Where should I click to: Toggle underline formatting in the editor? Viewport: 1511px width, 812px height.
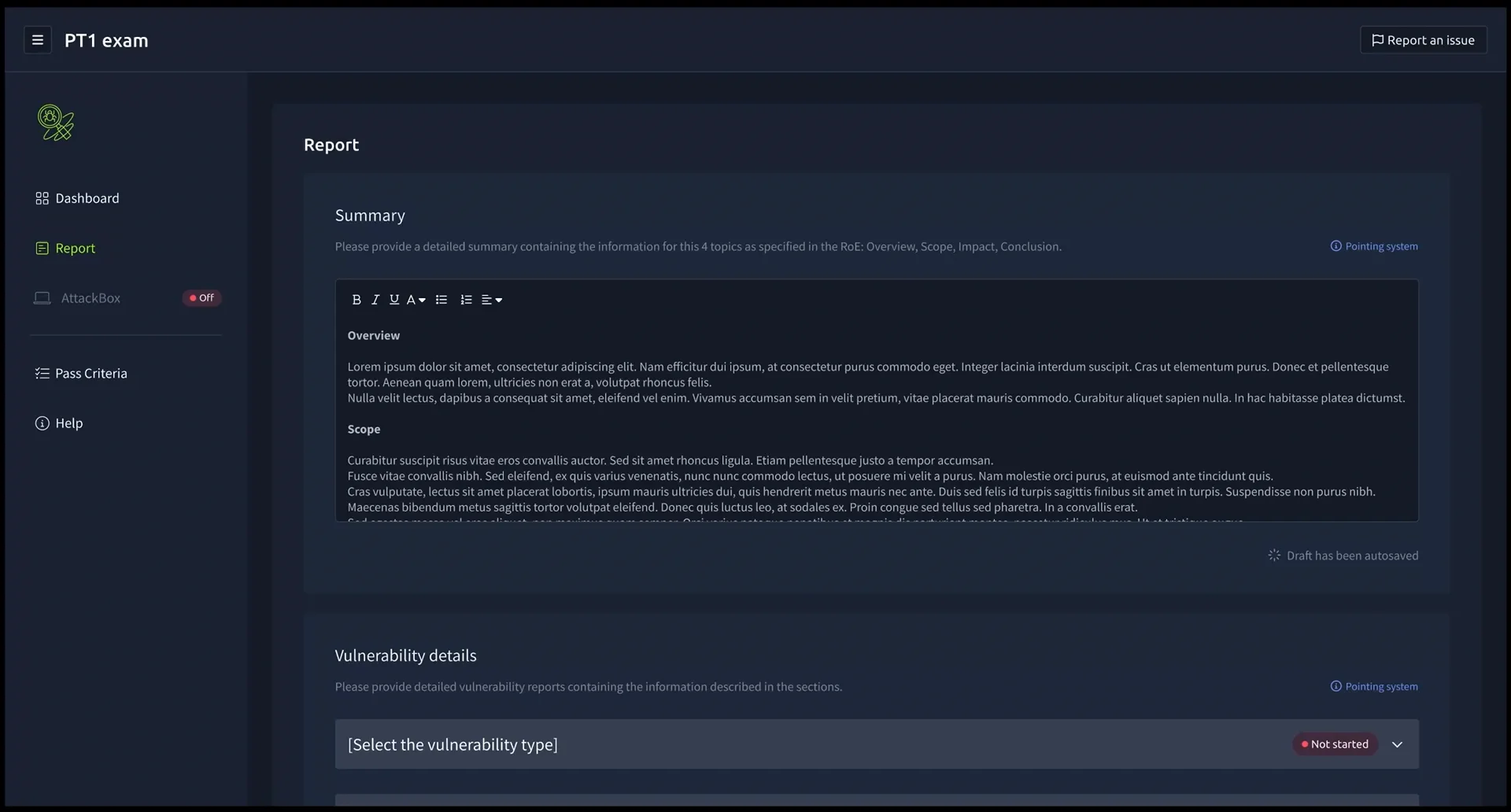pyautogui.click(x=394, y=300)
